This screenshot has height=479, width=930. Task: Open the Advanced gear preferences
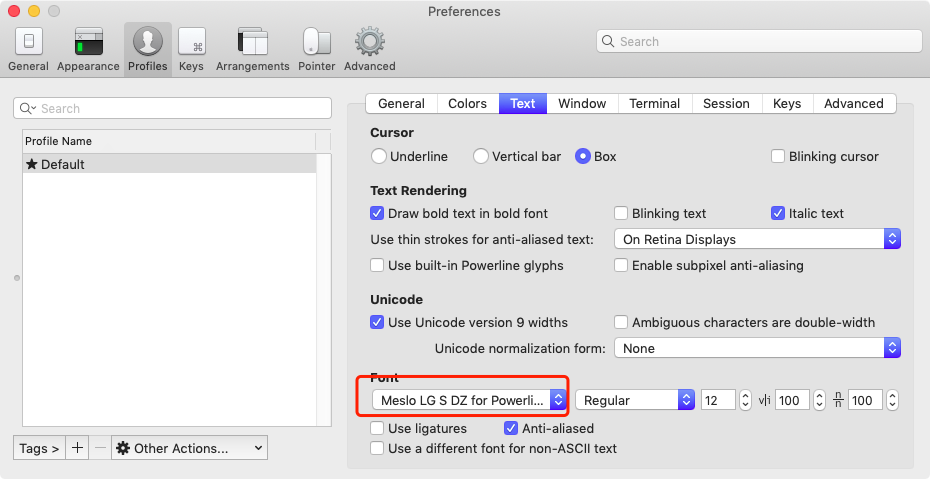click(370, 49)
